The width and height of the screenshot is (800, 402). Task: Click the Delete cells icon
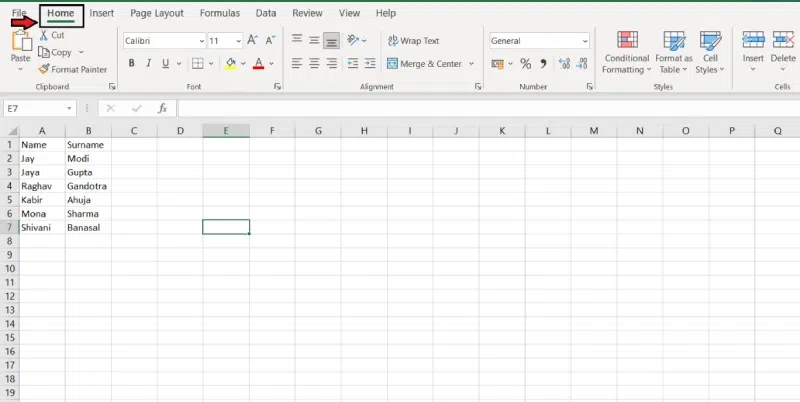pyautogui.click(x=783, y=40)
